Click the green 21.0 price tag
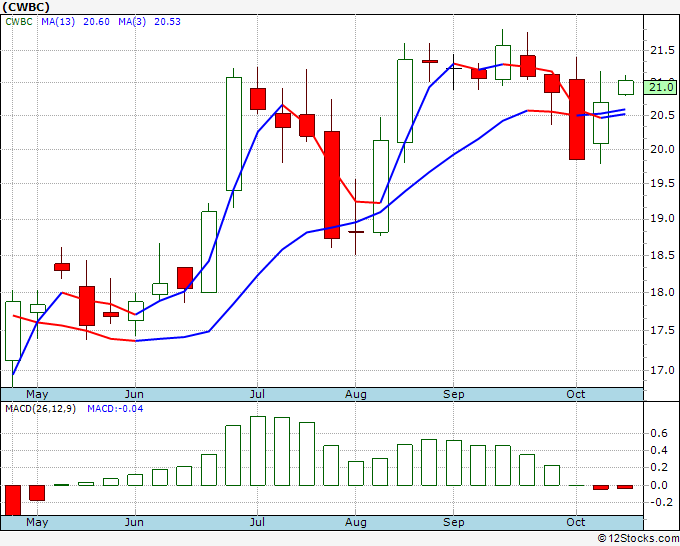The height and width of the screenshot is (546, 680). [x=660, y=87]
